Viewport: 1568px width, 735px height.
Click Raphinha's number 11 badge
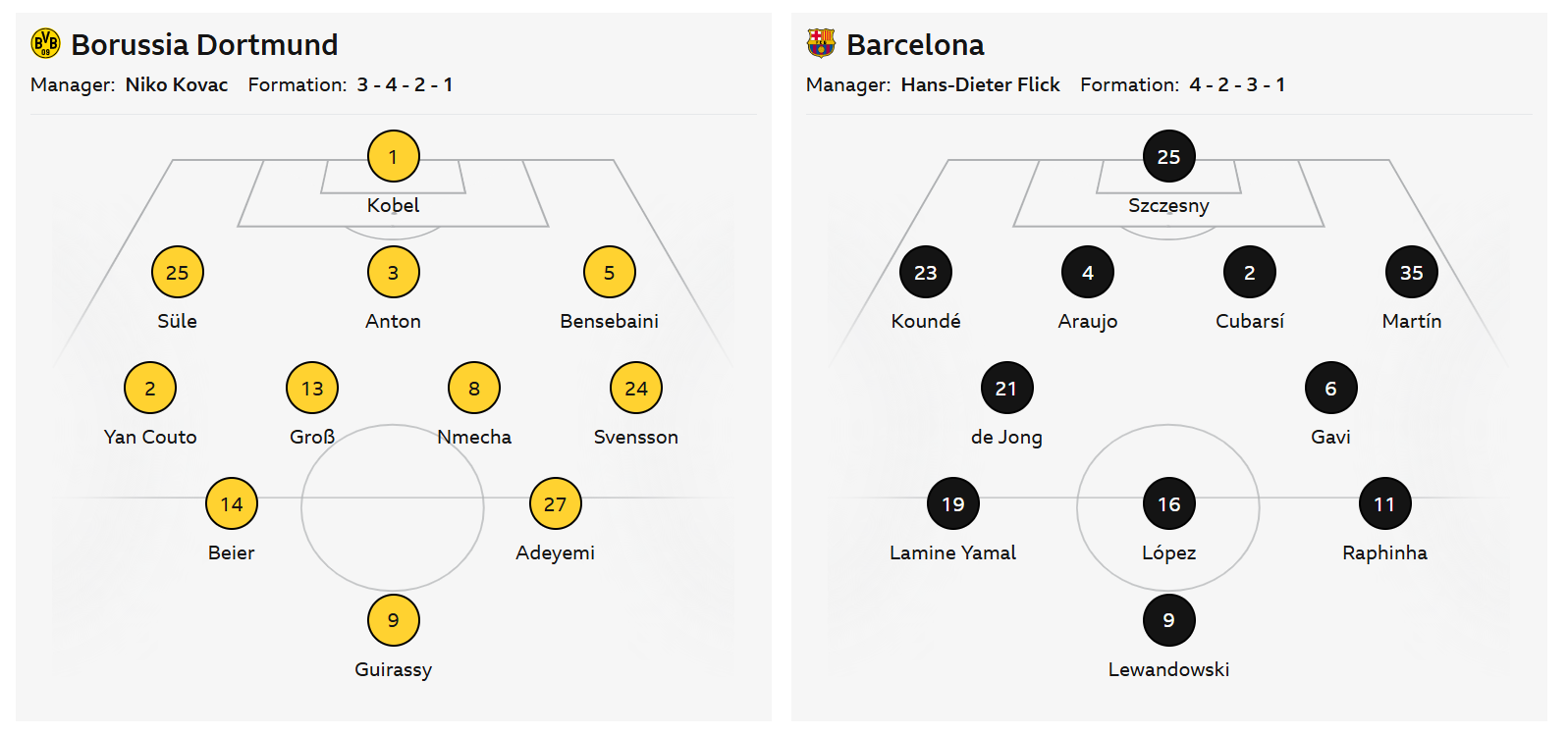click(1384, 503)
